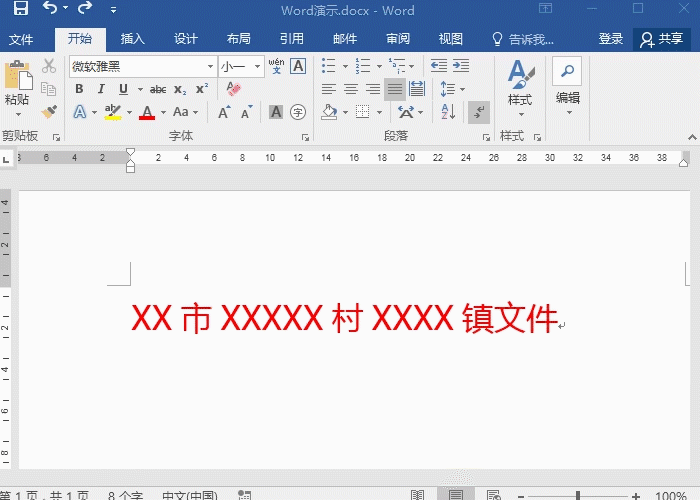Toggle superscript formatting
The height and width of the screenshot is (500, 700).
click(x=202, y=89)
